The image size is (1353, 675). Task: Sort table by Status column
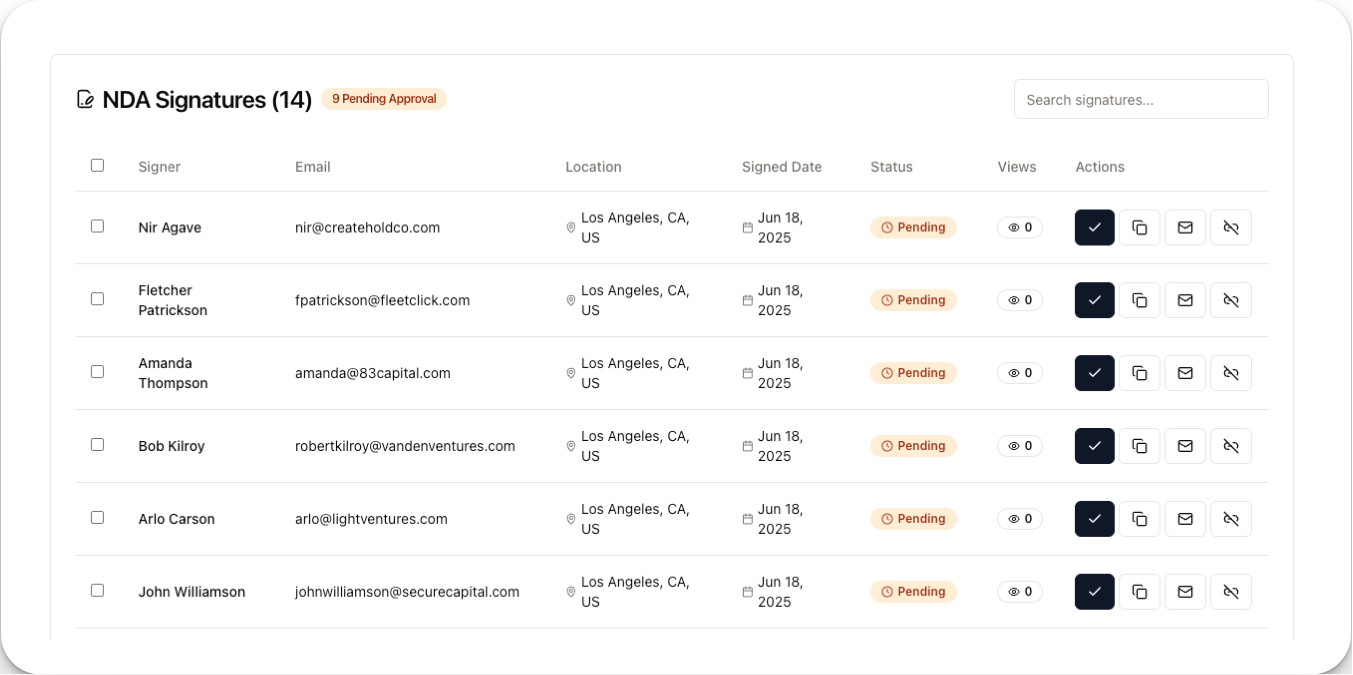[891, 166]
